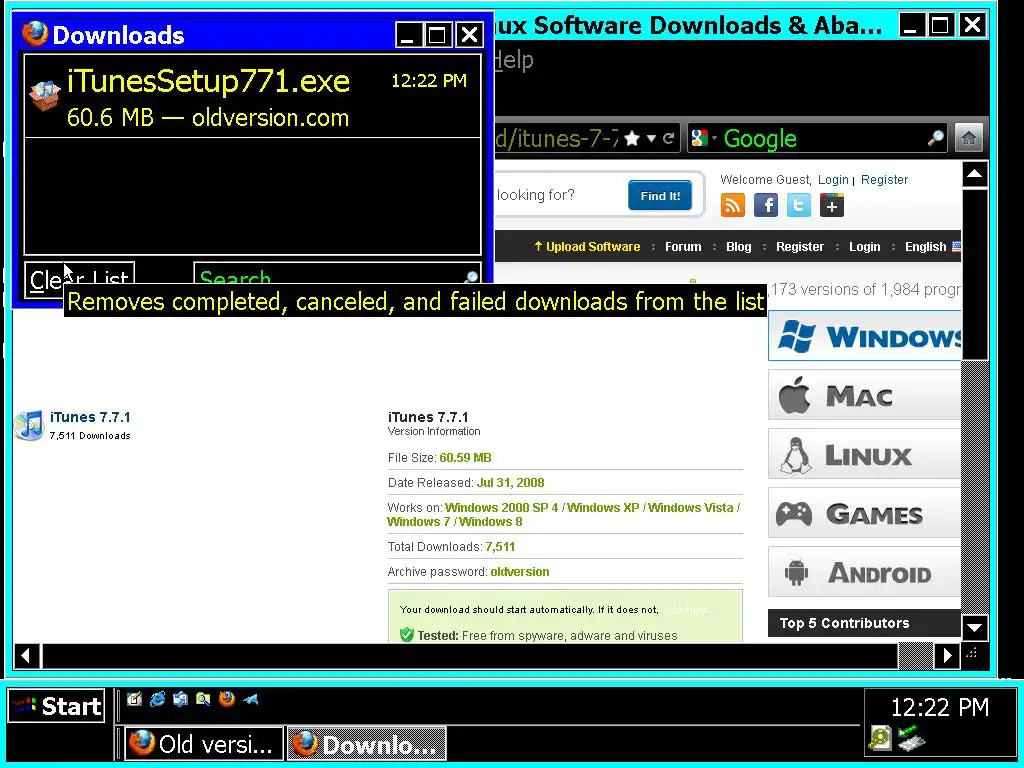1024x768 pixels.
Task: Click the iTunes 7.7.1 music note icon
Action: coord(29,426)
